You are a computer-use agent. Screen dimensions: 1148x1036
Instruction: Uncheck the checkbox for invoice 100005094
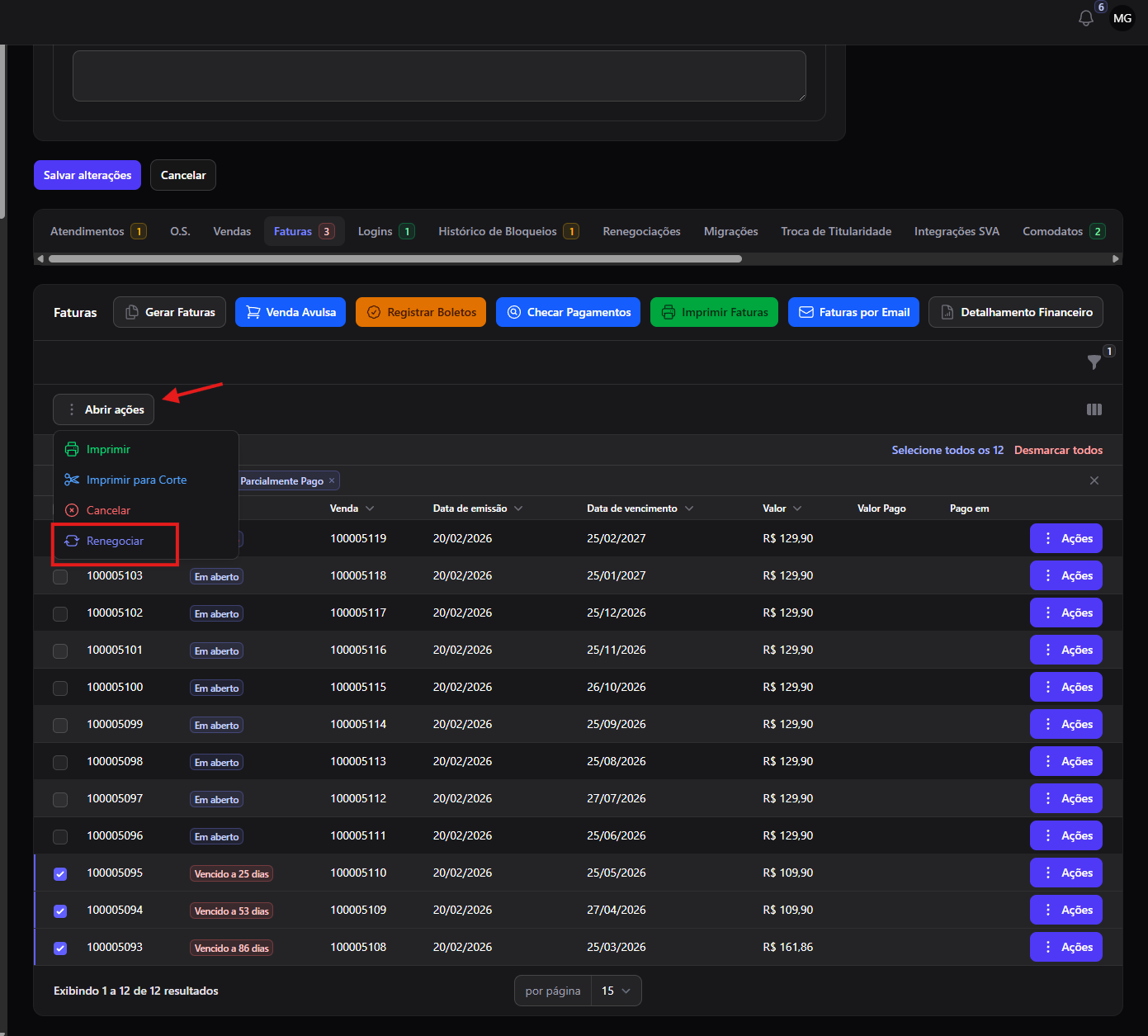click(x=60, y=911)
